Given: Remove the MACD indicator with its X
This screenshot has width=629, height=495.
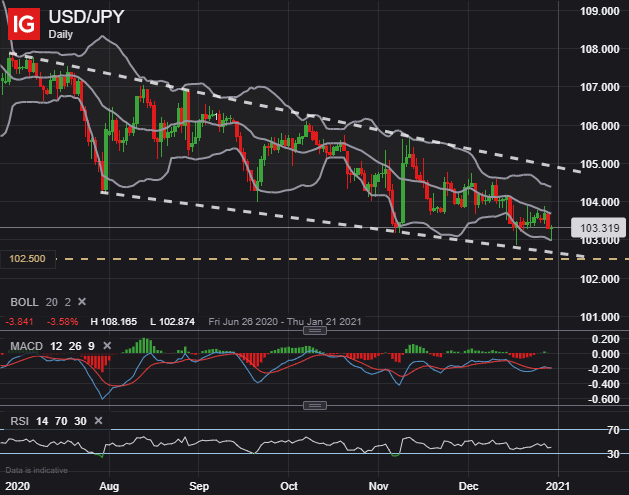Looking at the screenshot, I should [107, 345].
